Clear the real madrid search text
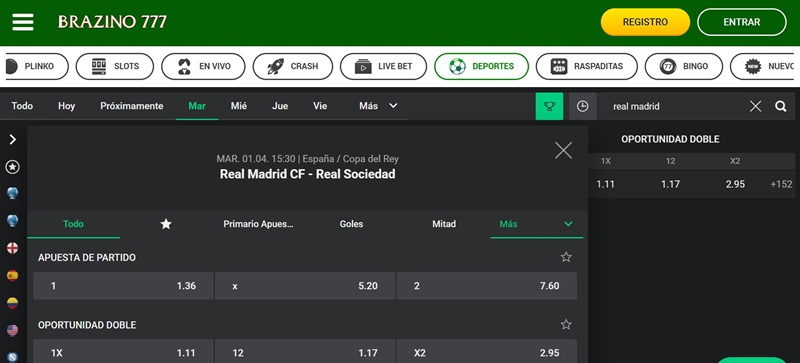 coord(756,106)
